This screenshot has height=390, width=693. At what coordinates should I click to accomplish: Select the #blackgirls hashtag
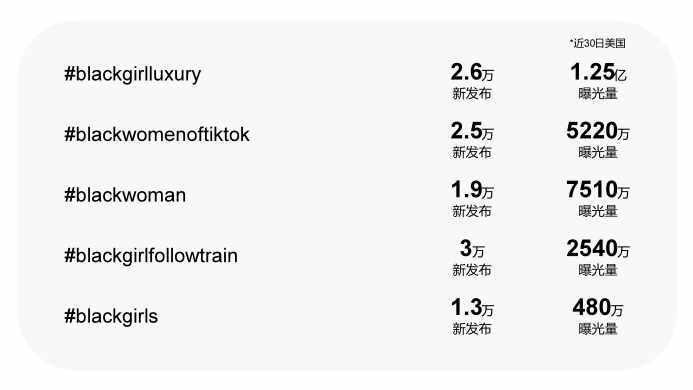pos(111,316)
